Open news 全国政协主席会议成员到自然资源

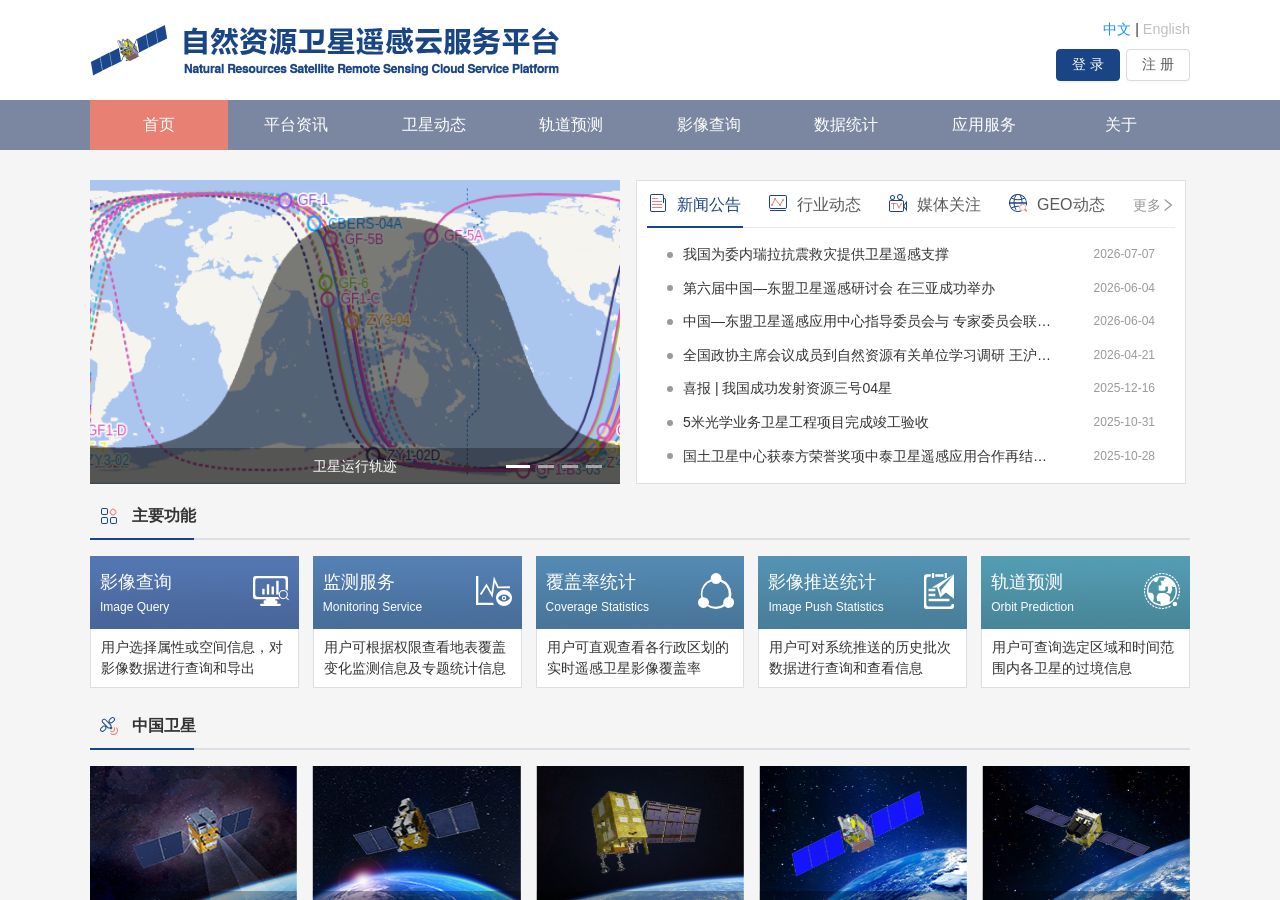pos(867,355)
